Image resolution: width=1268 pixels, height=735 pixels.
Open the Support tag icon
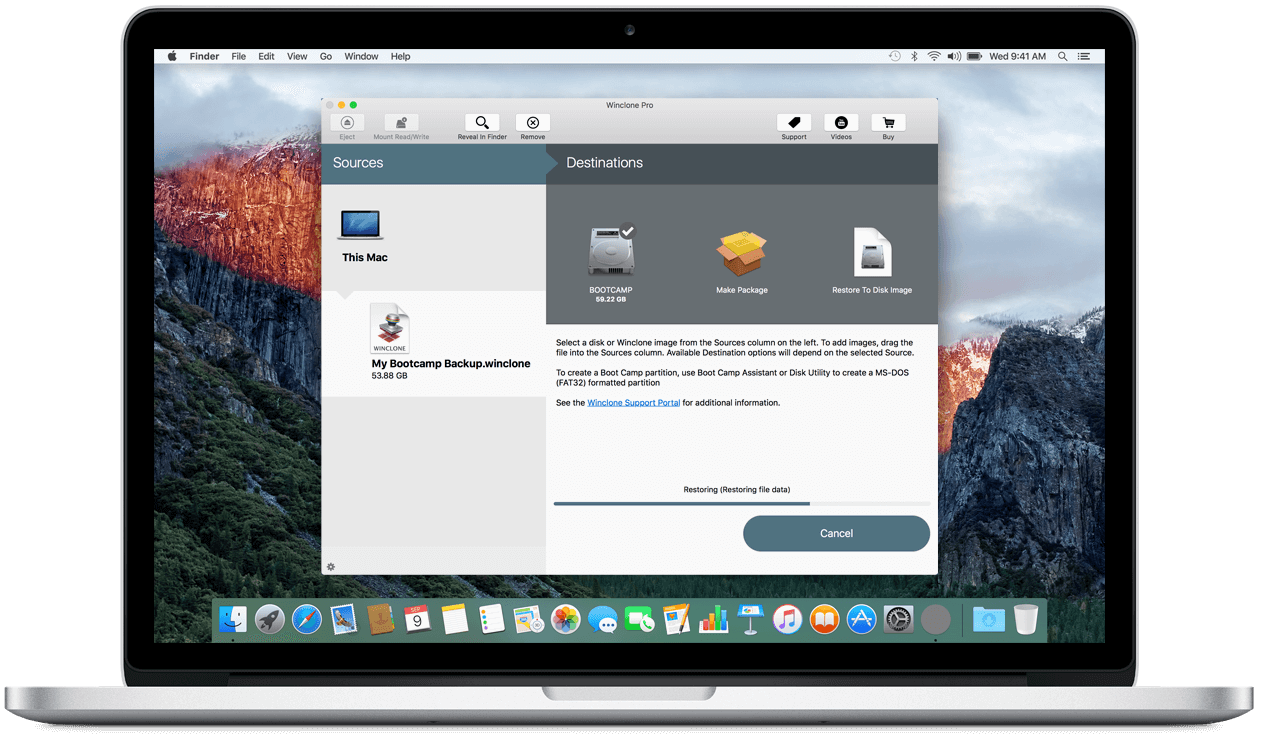pos(794,122)
